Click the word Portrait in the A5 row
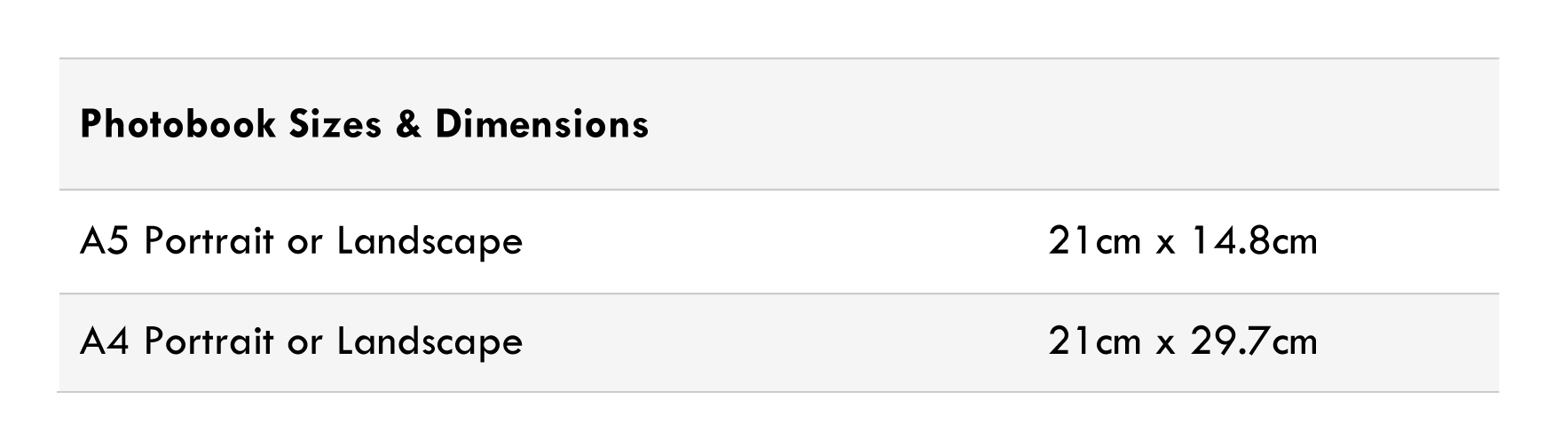 coord(209,241)
